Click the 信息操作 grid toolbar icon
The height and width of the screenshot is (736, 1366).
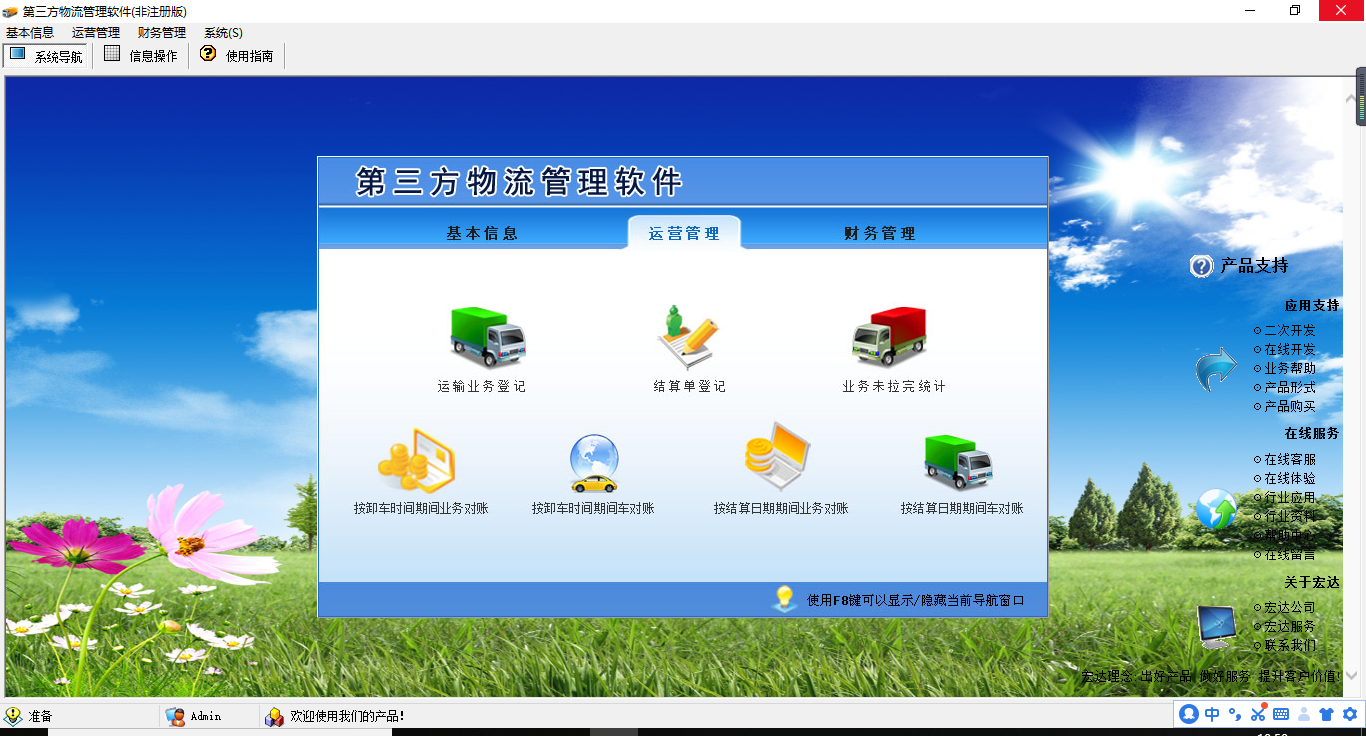(x=112, y=54)
